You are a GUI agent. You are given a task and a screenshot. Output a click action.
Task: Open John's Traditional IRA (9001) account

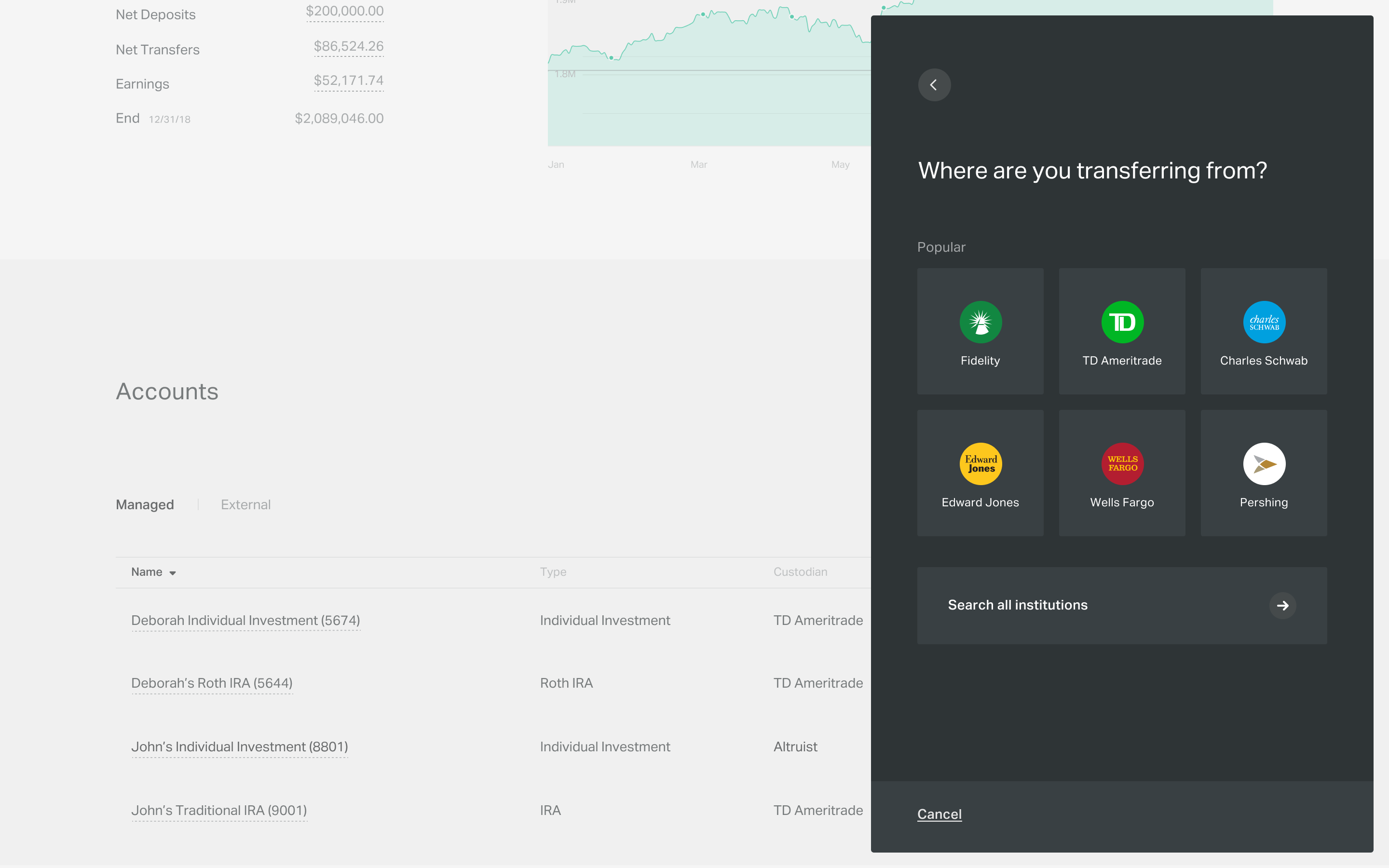tap(218, 811)
